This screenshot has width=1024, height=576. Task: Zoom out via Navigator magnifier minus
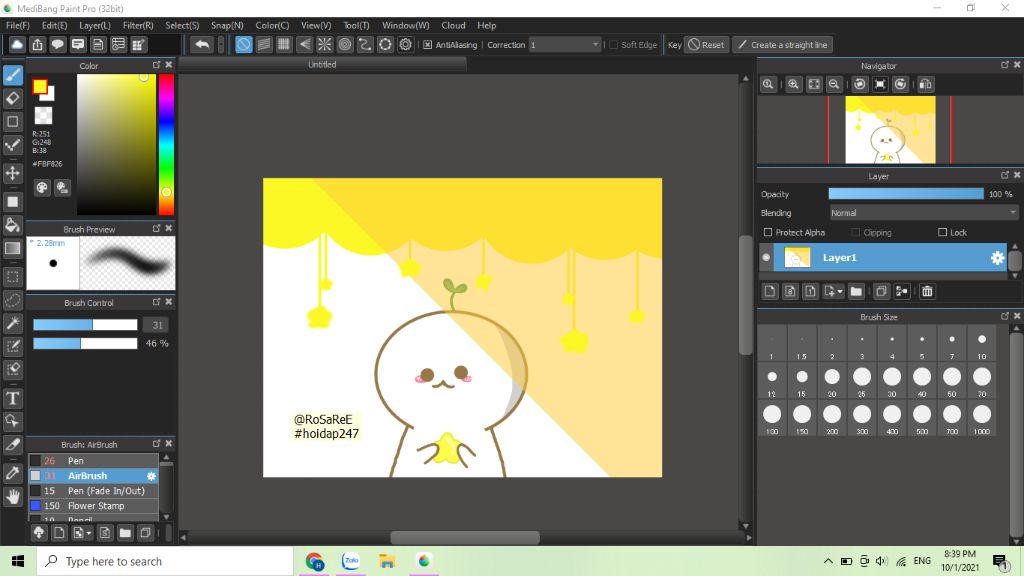[x=834, y=84]
